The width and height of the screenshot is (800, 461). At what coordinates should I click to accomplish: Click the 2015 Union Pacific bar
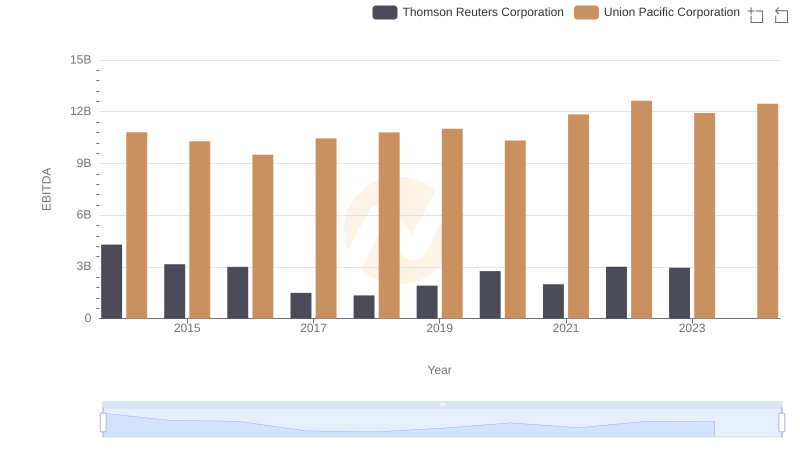199,230
